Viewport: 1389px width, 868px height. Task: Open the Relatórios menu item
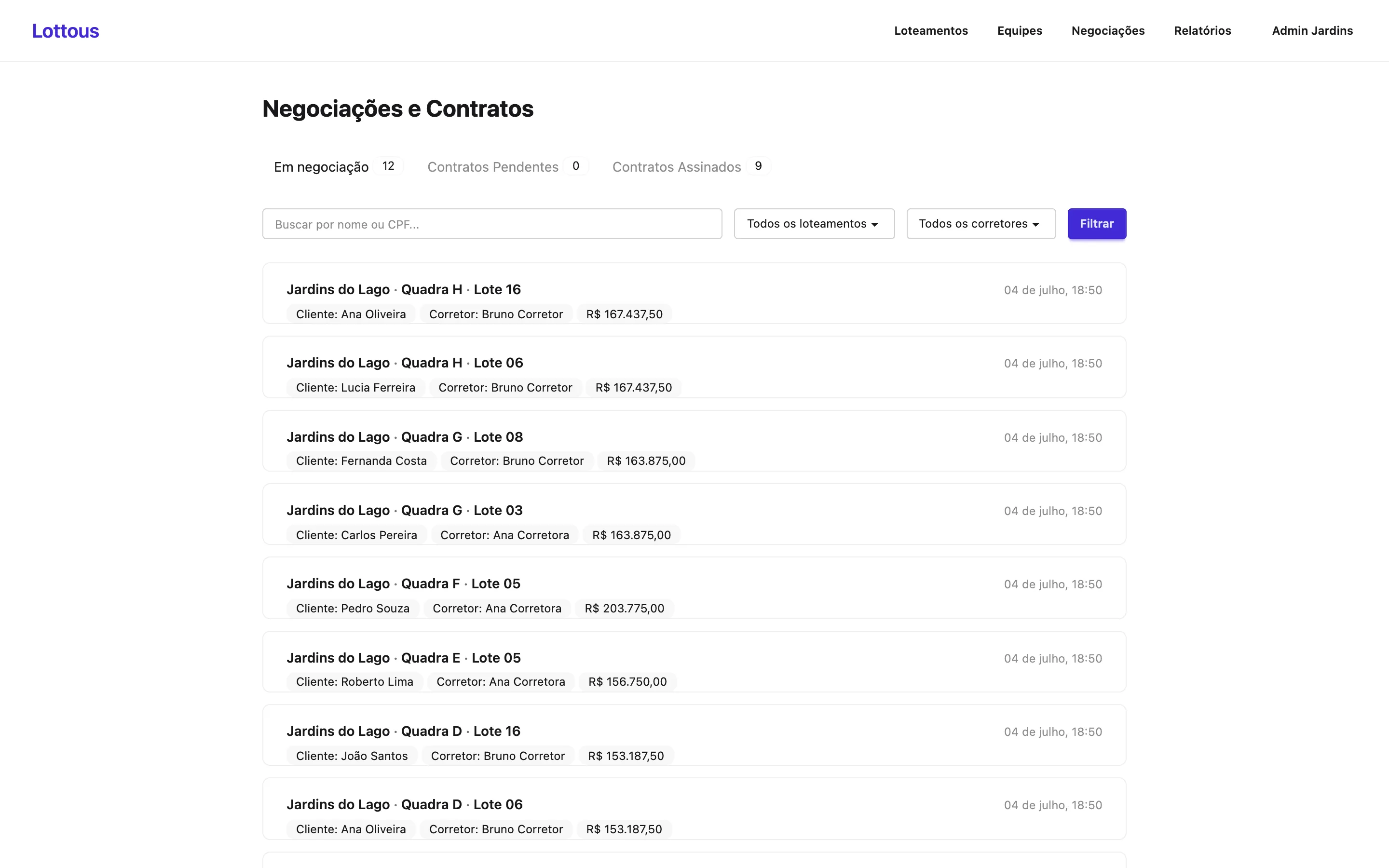pos(1202,30)
